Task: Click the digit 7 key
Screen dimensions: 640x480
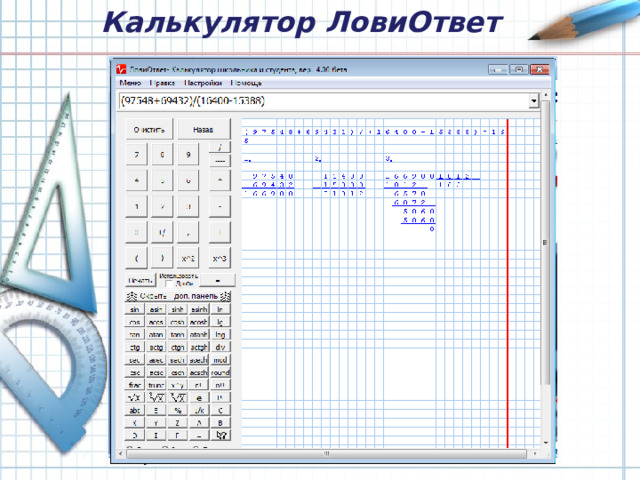Action: pyautogui.click(x=136, y=154)
